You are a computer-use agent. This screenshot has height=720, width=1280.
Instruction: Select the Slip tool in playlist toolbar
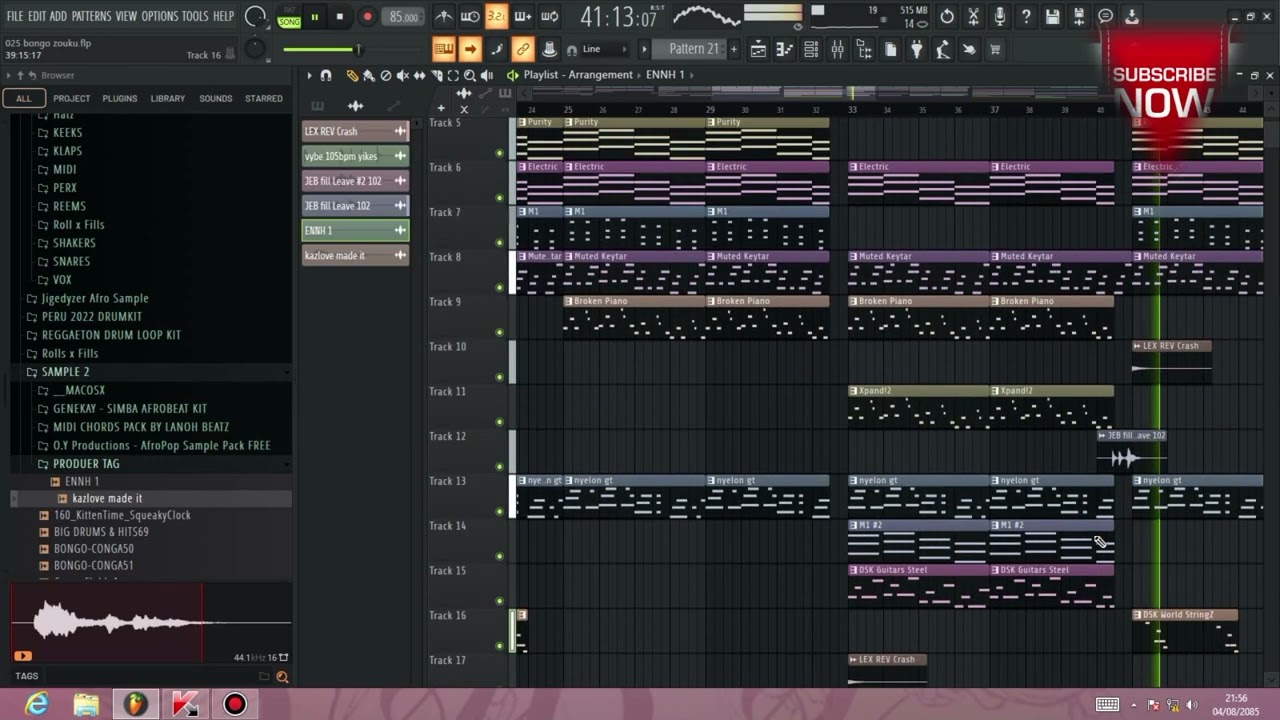click(419, 75)
